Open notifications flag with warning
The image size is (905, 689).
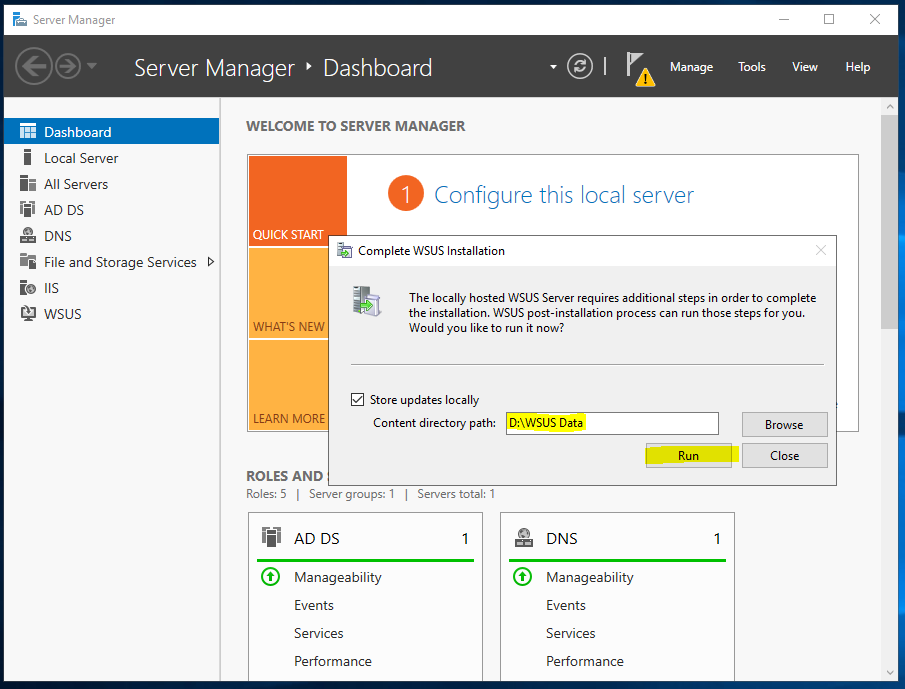click(641, 69)
